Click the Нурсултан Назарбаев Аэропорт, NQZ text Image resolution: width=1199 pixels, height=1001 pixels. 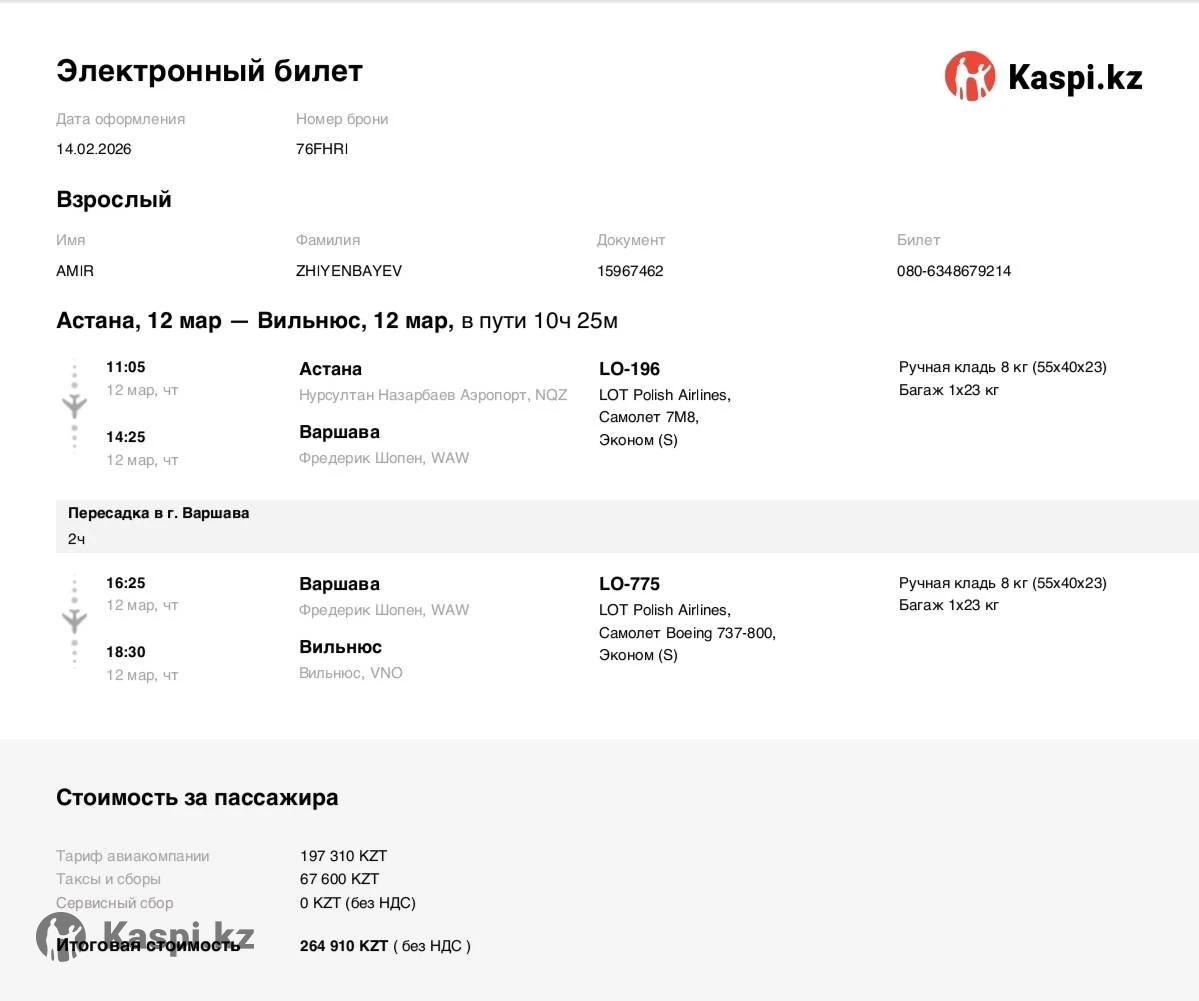(x=433, y=395)
